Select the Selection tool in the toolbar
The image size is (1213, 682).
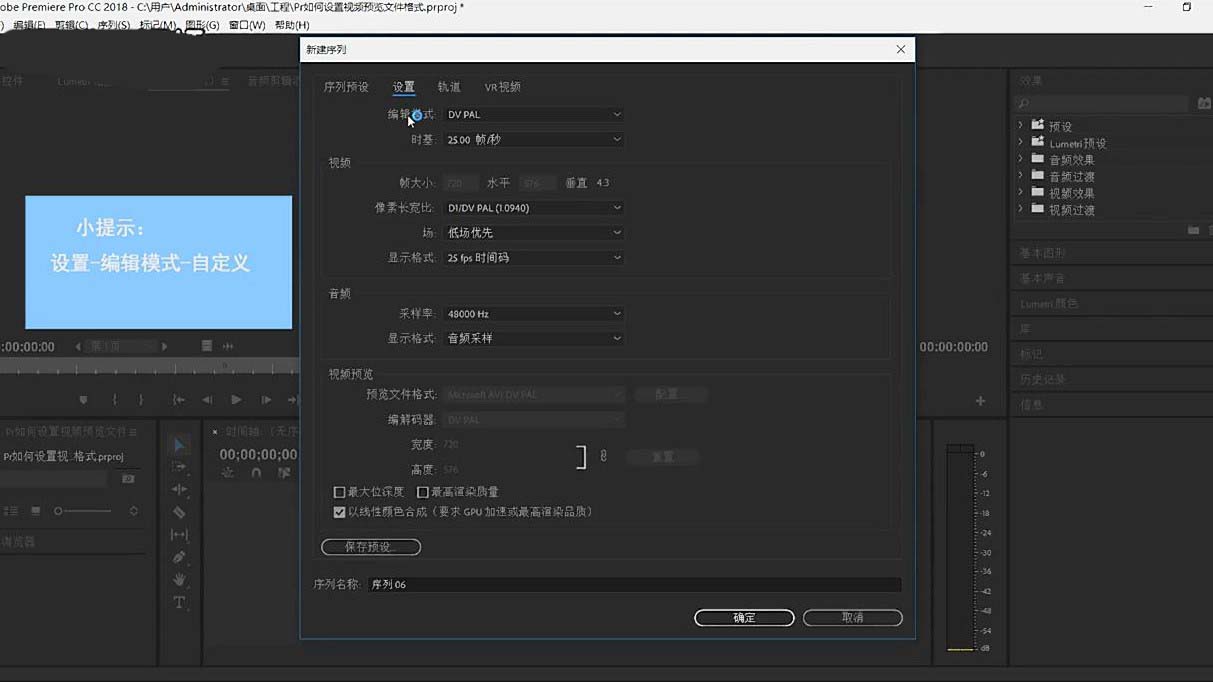(x=180, y=443)
